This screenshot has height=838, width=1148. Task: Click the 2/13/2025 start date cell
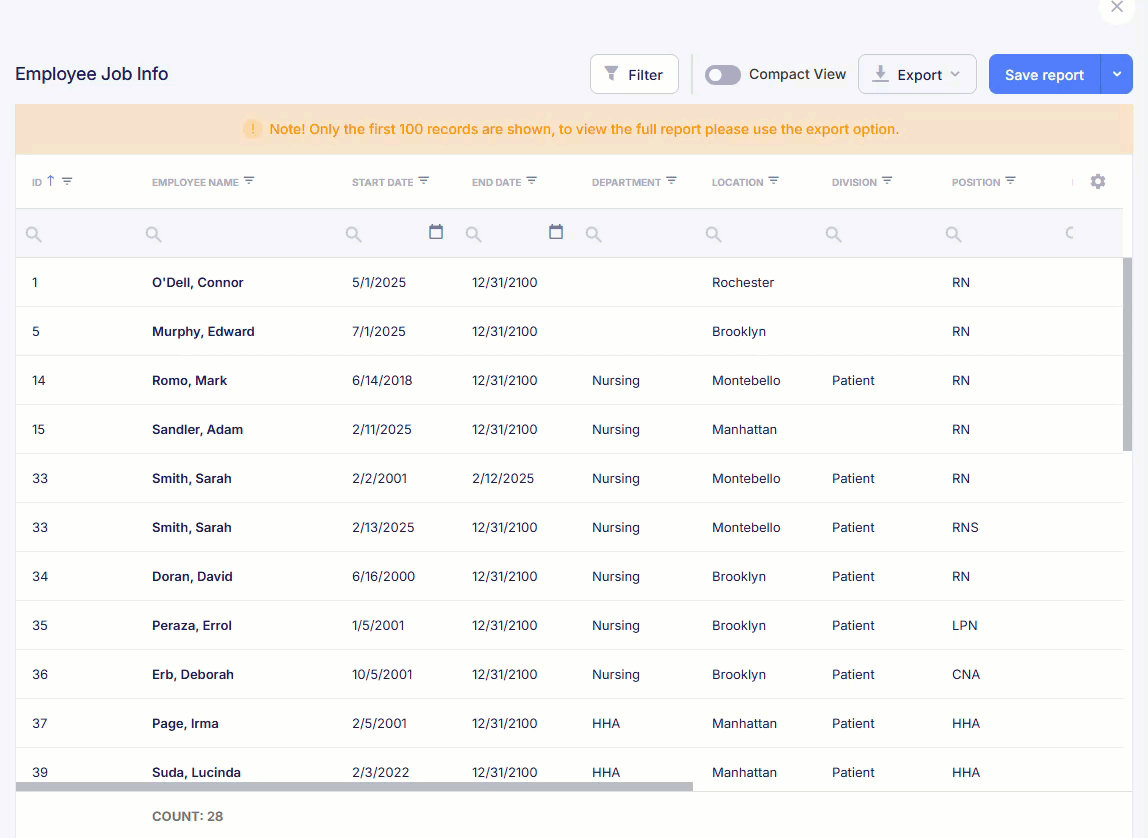tap(382, 528)
